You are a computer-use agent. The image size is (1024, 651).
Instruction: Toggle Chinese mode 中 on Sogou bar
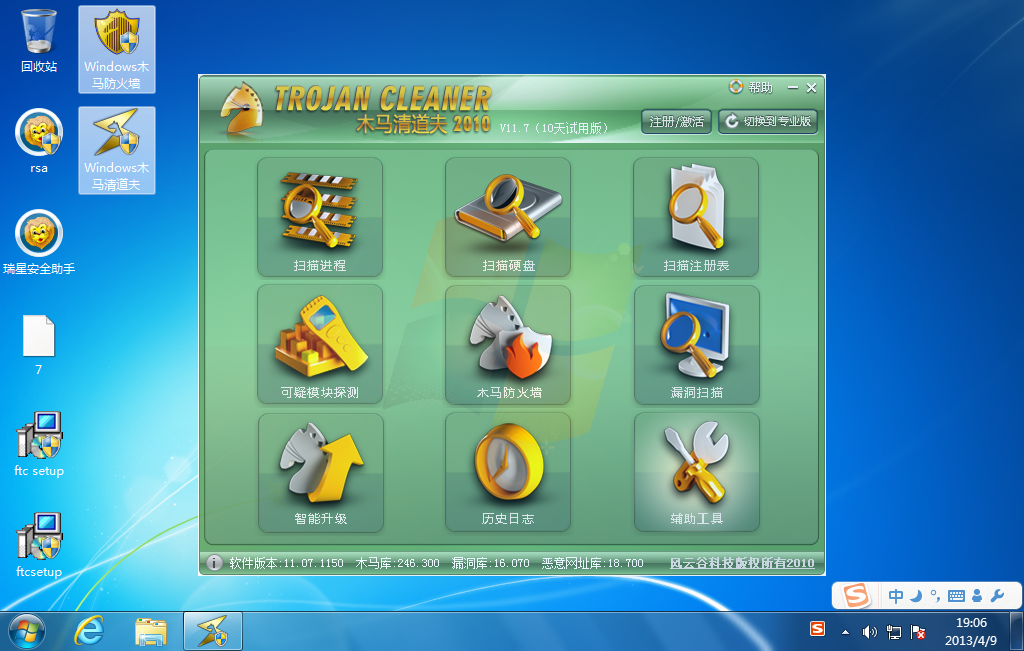click(x=896, y=595)
